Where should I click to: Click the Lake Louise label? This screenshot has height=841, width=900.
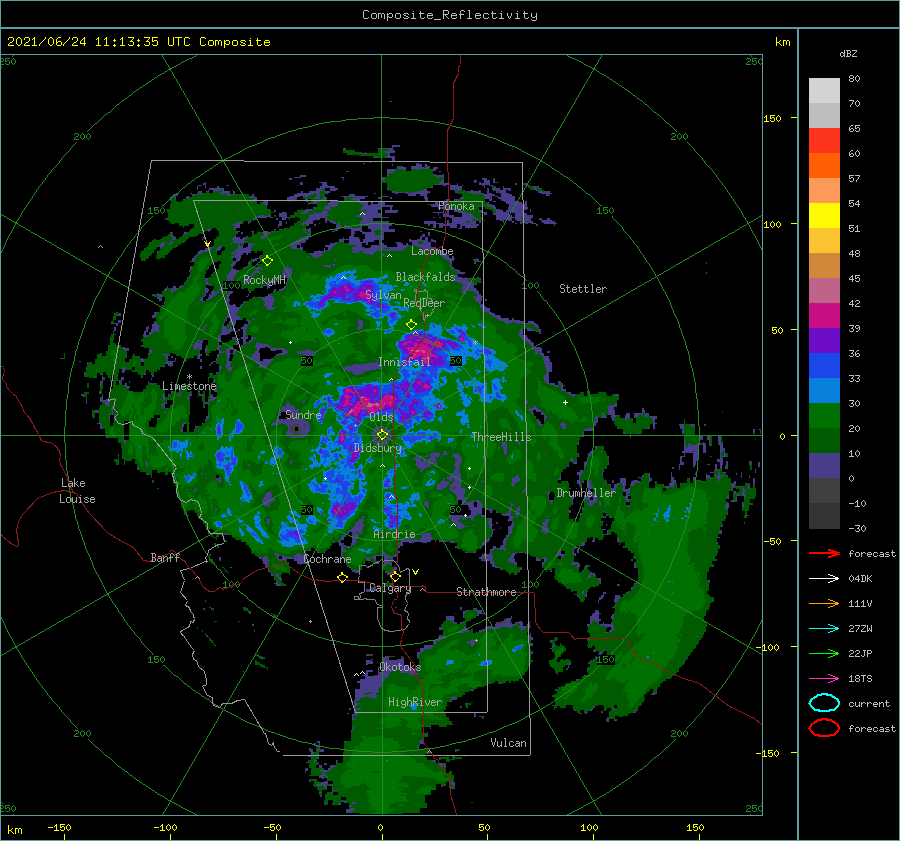tap(77, 491)
